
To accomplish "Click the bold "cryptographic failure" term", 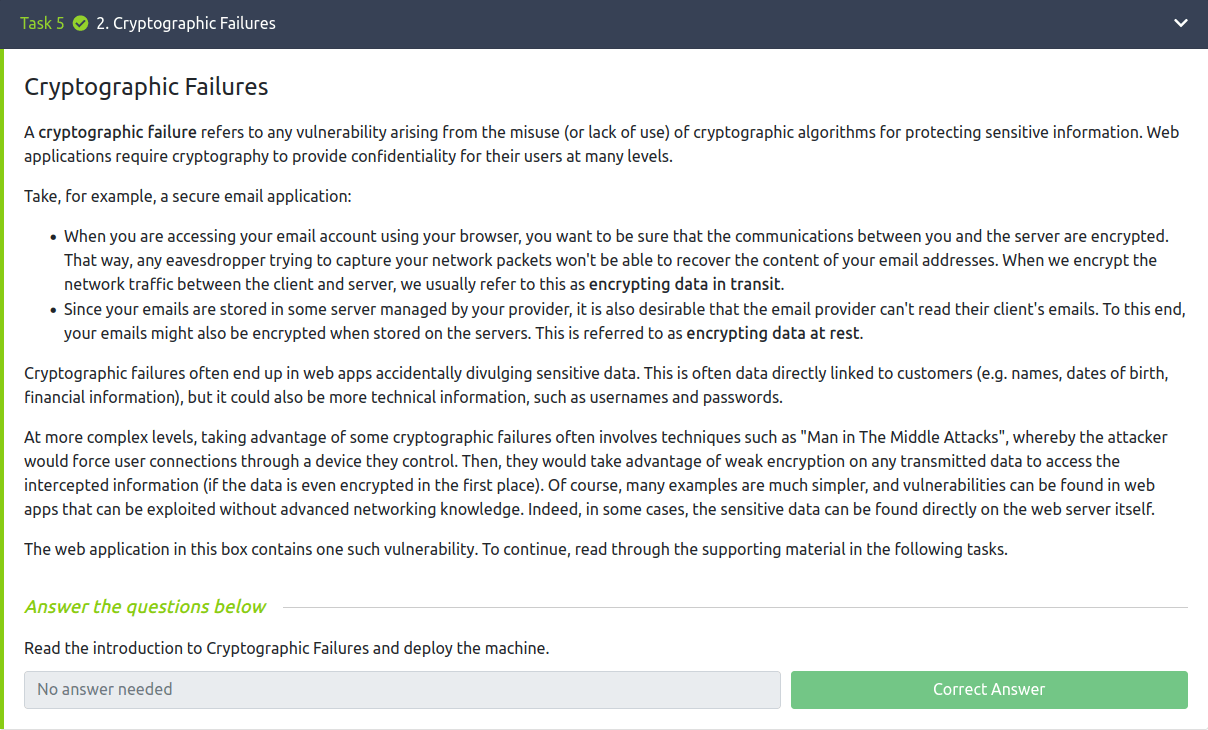I will (117, 132).
